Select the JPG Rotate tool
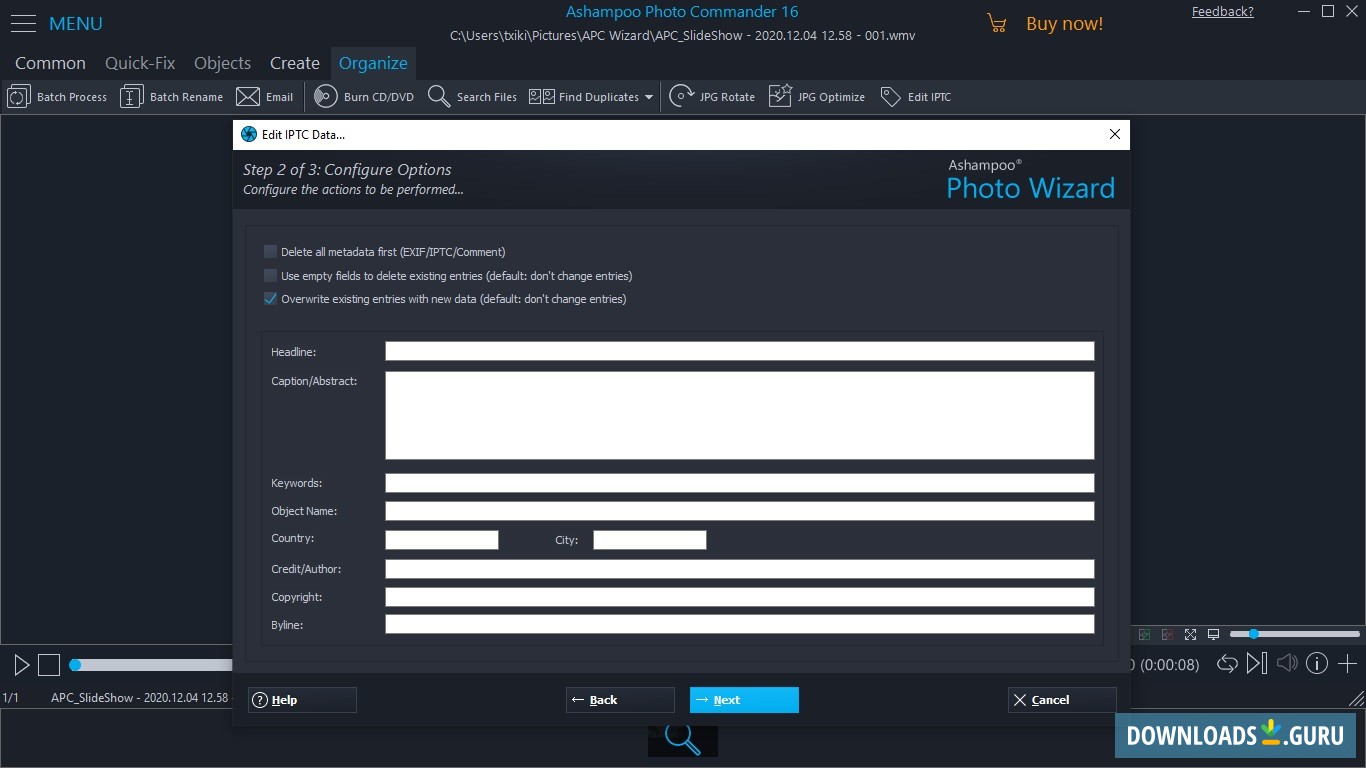Image resolution: width=1366 pixels, height=768 pixels. (712, 96)
